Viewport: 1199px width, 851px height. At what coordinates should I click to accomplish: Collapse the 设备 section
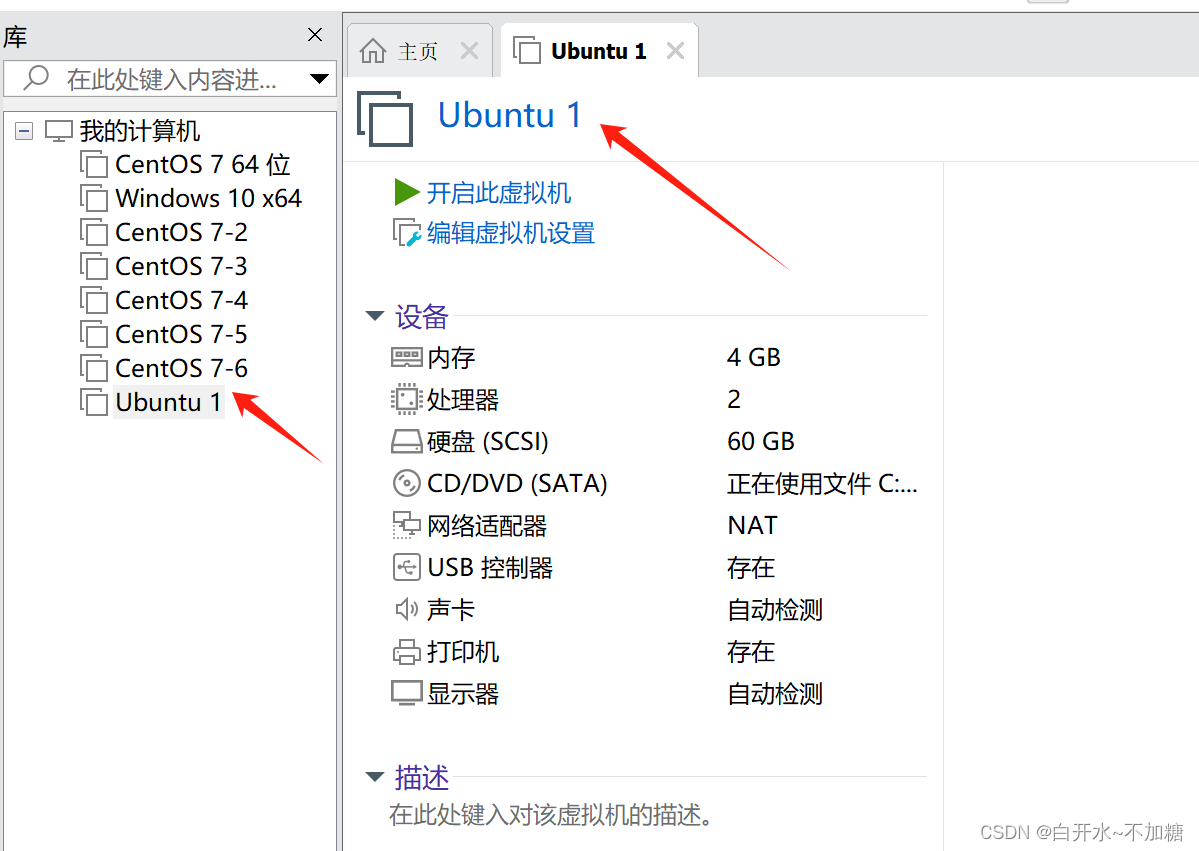[375, 315]
